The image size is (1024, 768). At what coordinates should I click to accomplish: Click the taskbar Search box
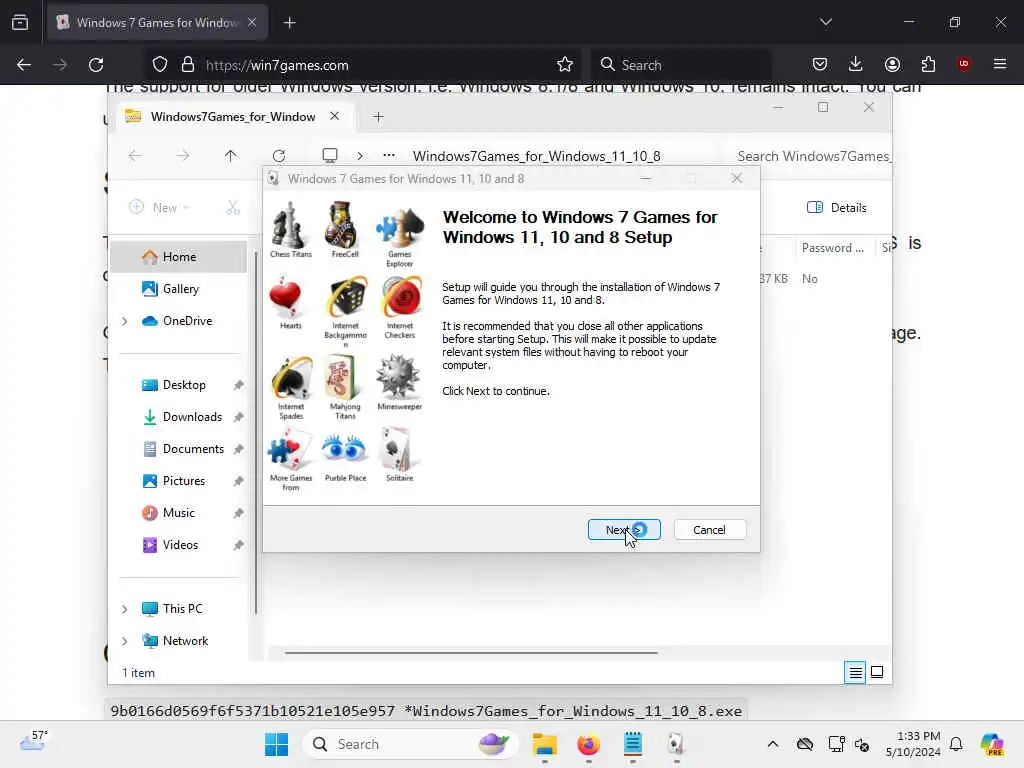click(411, 744)
